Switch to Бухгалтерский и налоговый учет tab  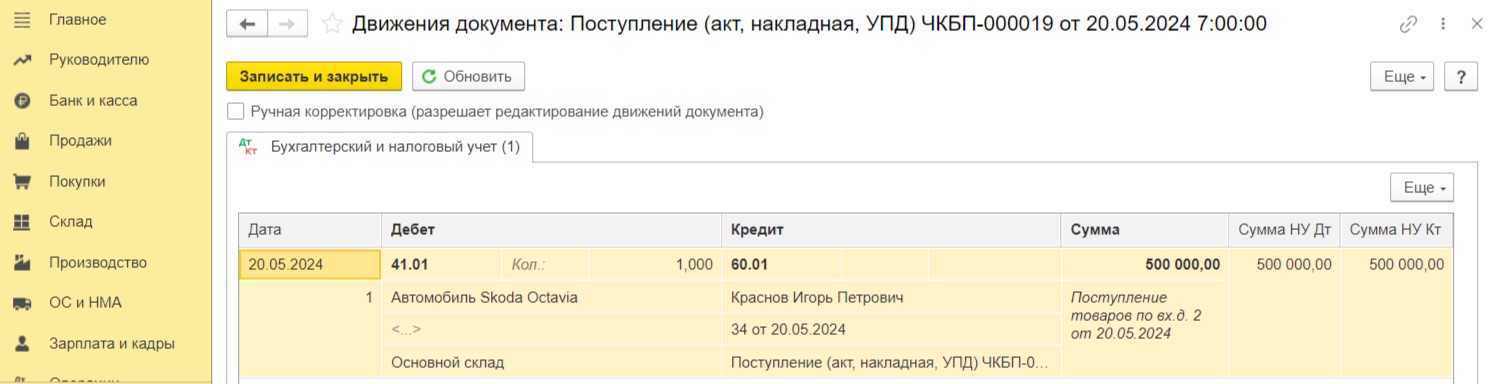381,147
